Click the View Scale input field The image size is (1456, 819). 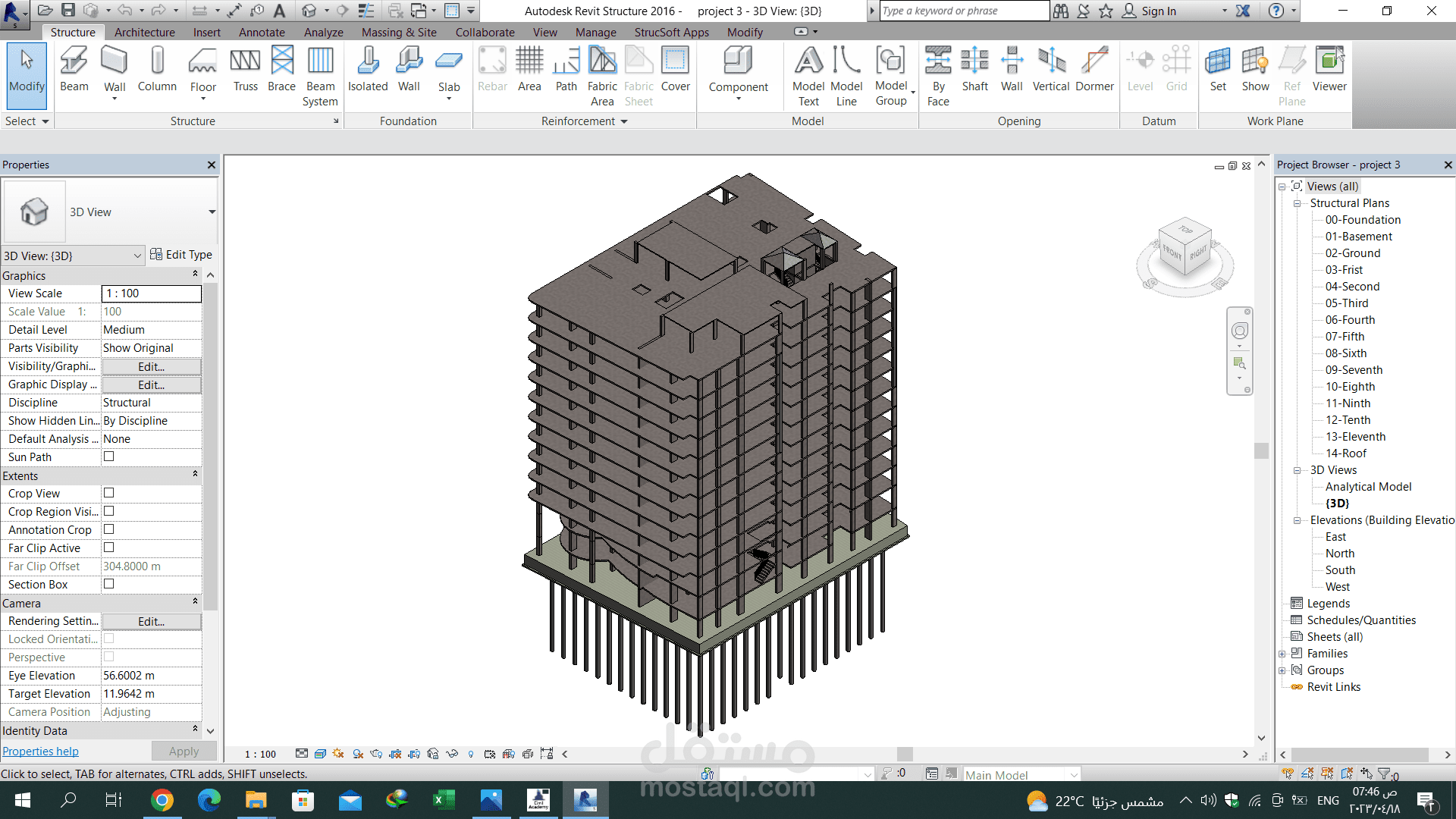click(151, 293)
